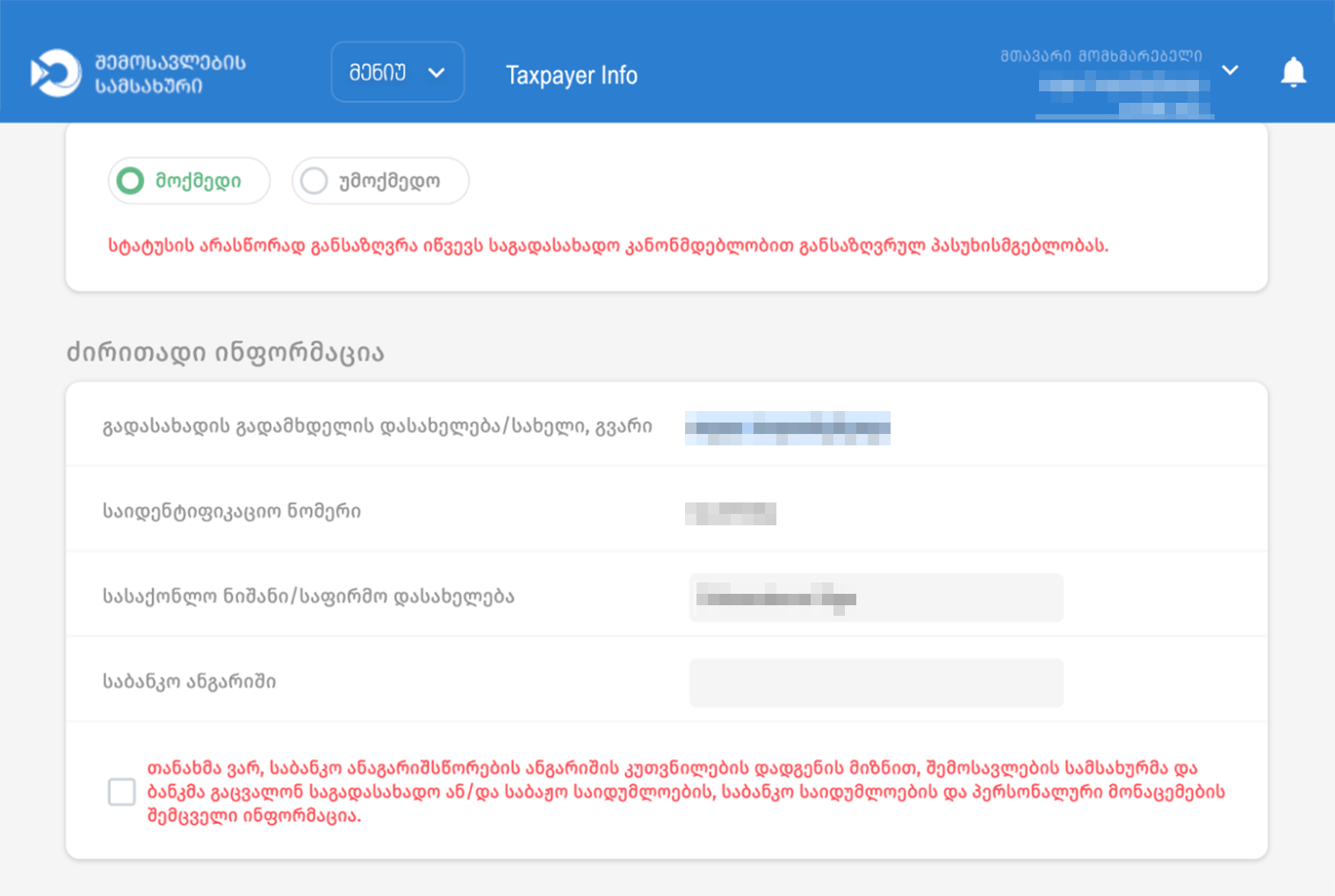Click the საიდენტიფიკაციო ნომერი row label

[232, 511]
